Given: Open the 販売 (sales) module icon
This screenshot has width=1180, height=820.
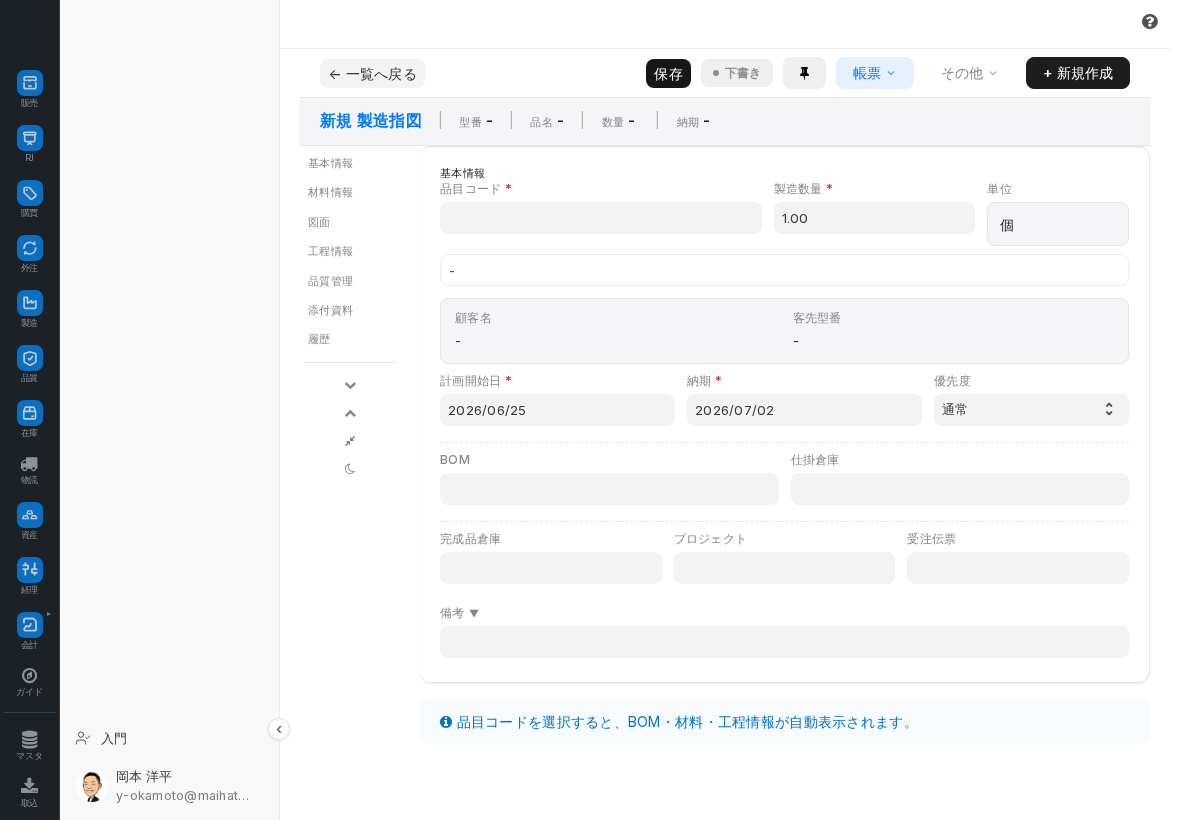Looking at the screenshot, I should pyautogui.click(x=29, y=83).
